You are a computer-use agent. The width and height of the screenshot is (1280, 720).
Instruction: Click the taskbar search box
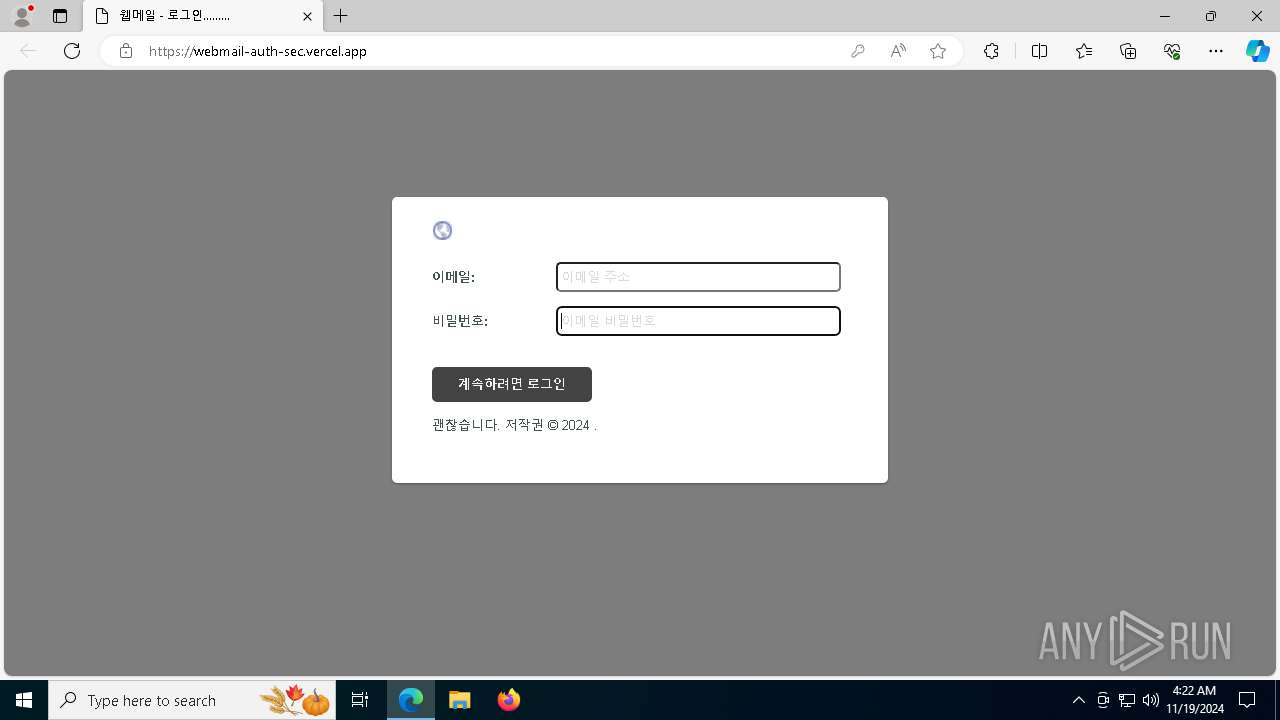(x=194, y=700)
